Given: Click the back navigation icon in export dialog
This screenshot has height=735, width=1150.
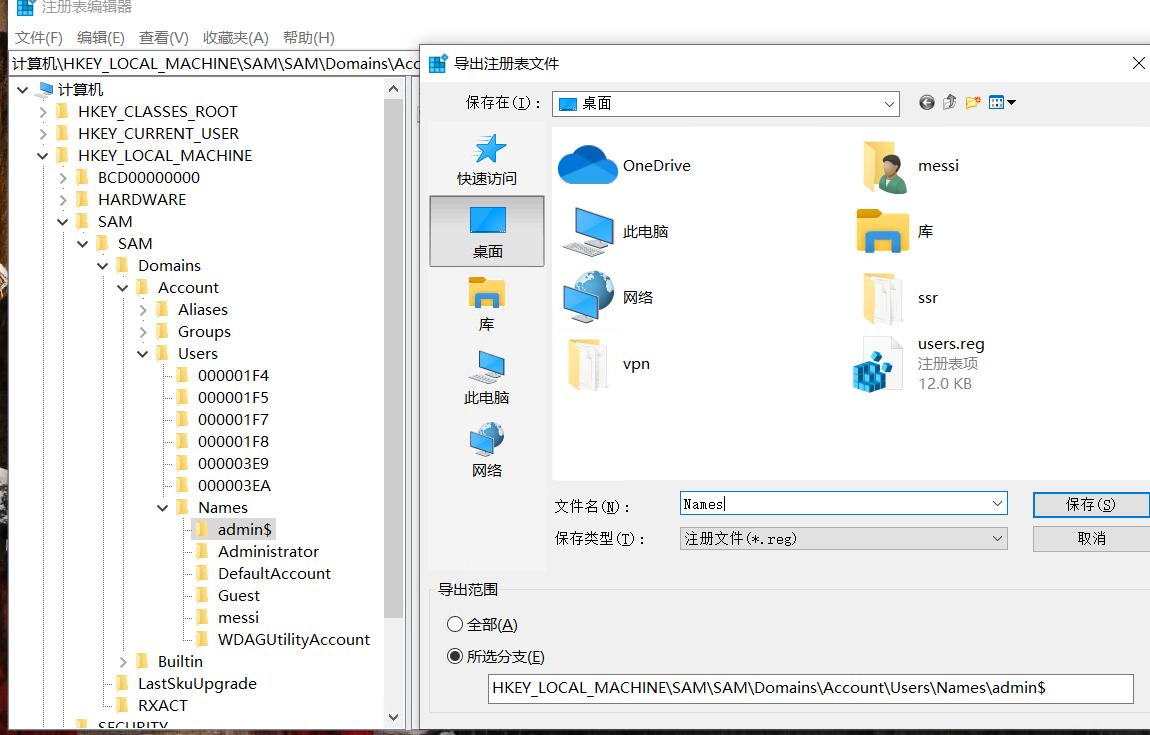Looking at the screenshot, I should (x=926, y=102).
